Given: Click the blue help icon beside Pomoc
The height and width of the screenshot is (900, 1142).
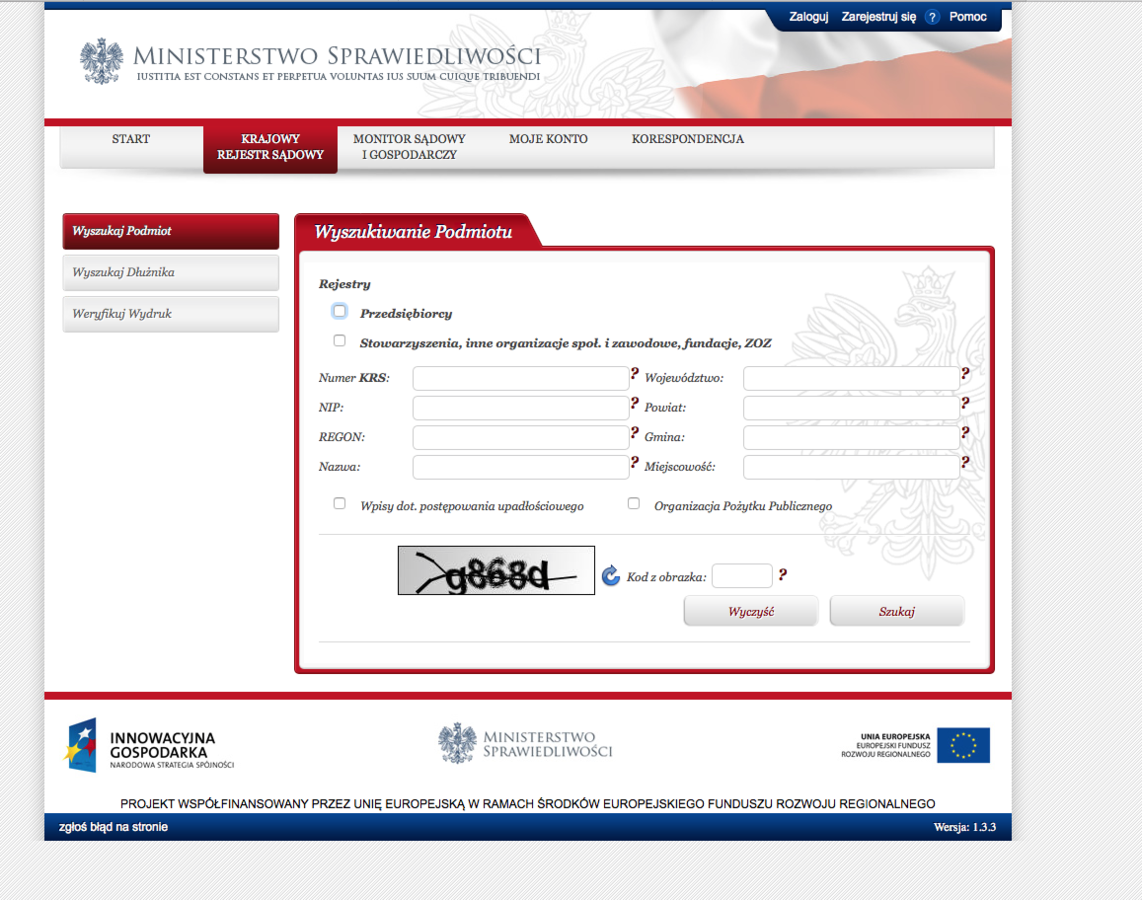Looking at the screenshot, I should pyautogui.click(x=932, y=17).
